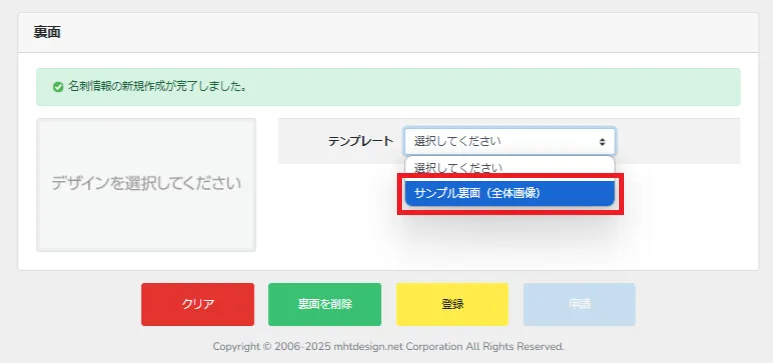
Task: Click the Copyright mhtdesign.net footer text
Action: pyautogui.click(x=388, y=347)
